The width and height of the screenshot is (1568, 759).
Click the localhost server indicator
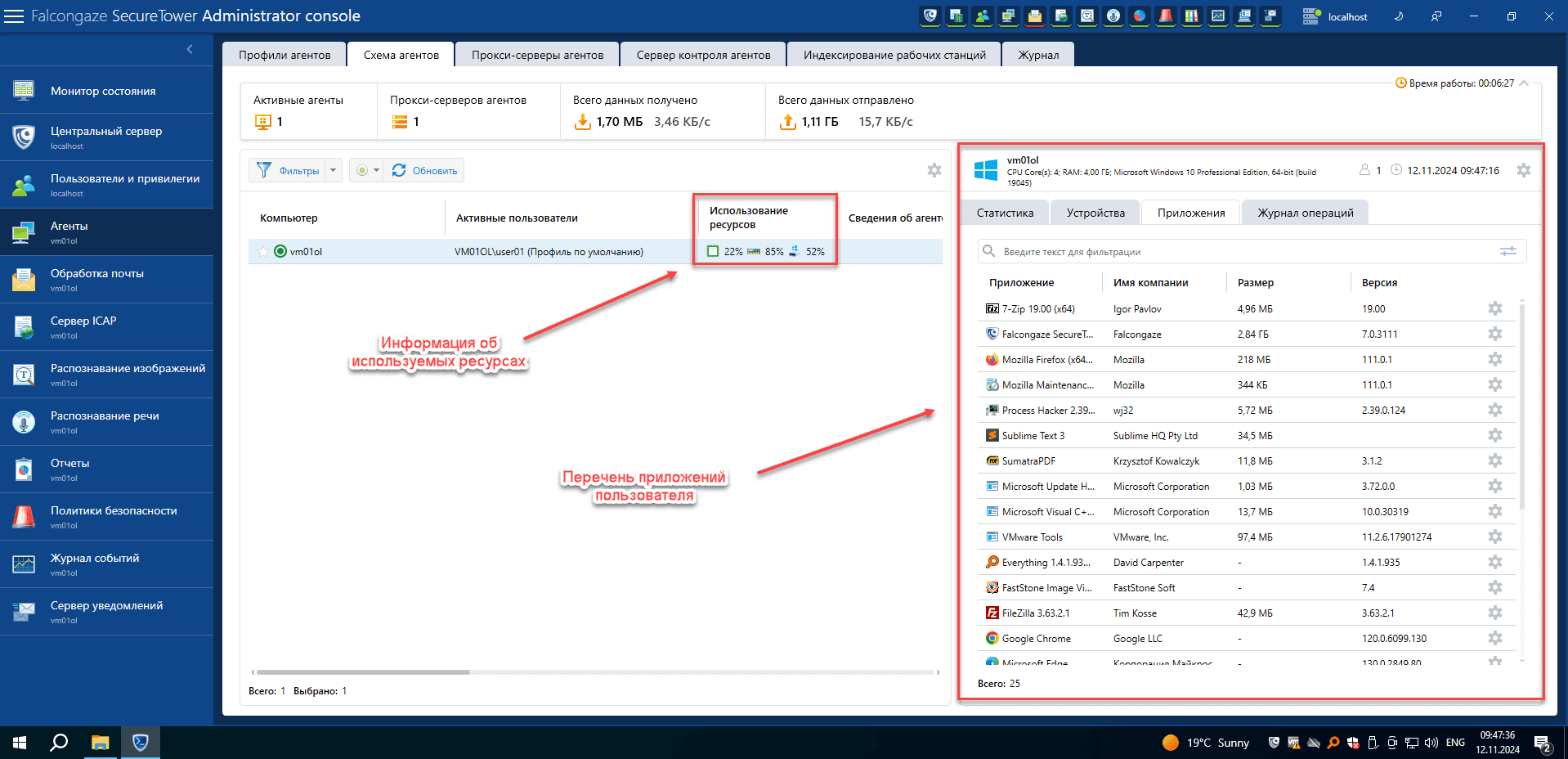(1335, 16)
